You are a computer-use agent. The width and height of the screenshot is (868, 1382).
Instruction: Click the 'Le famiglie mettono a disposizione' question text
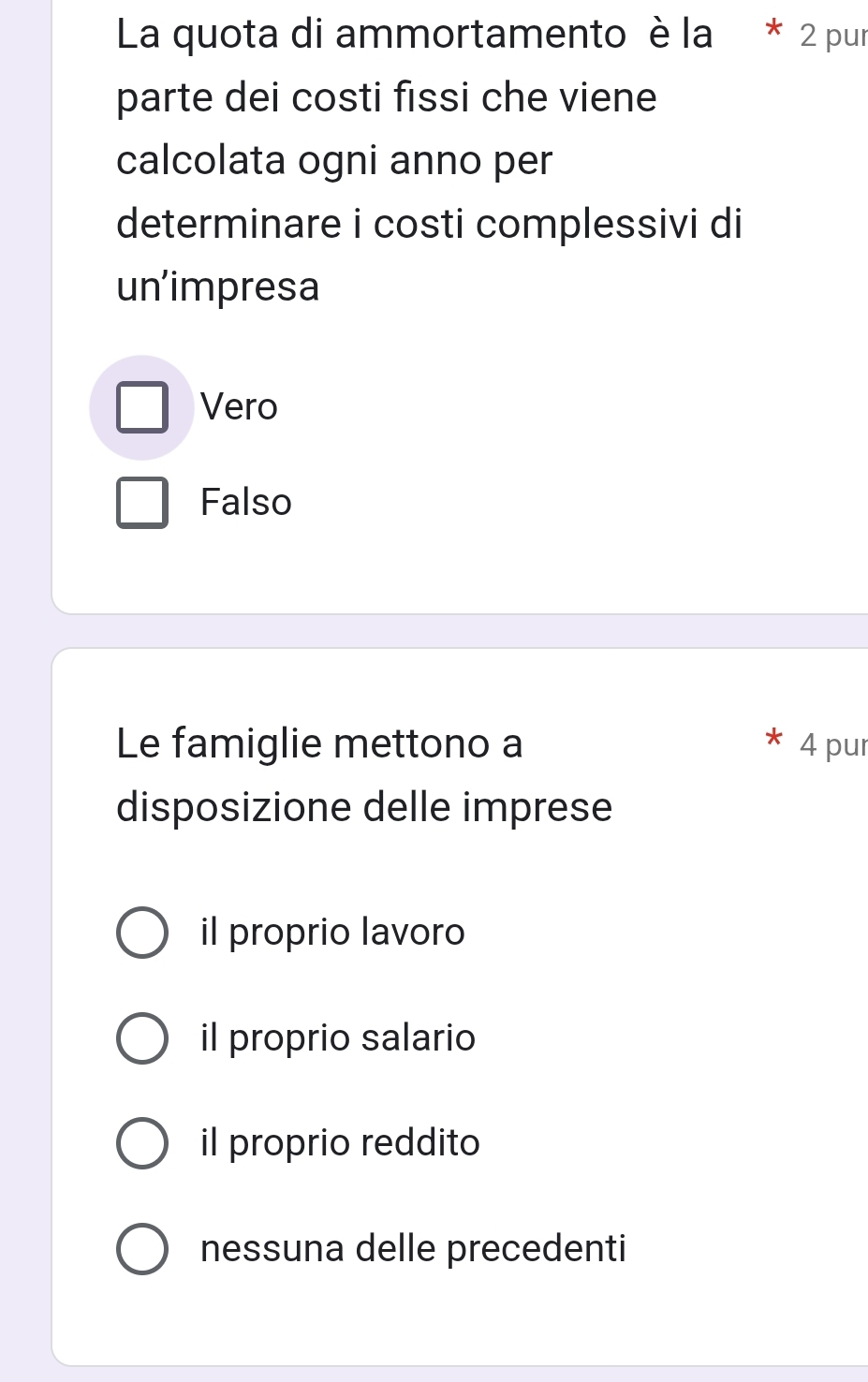click(319, 744)
